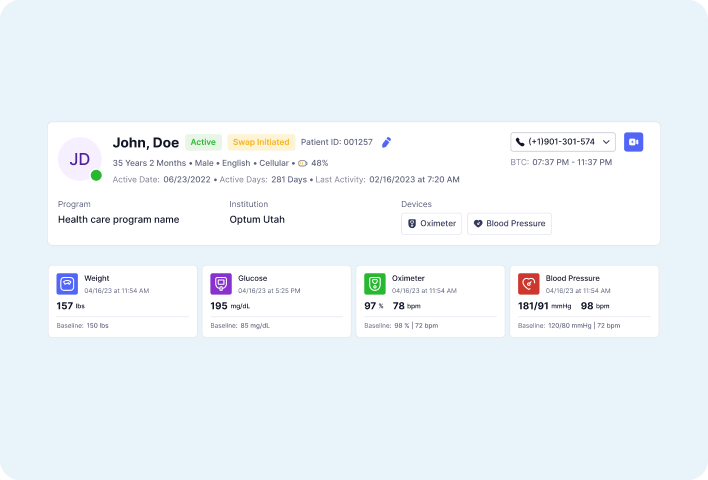Viewport: 708px width, 480px height.
Task: Click the pencil edit icon beside Patient ID
Action: click(387, 142)
